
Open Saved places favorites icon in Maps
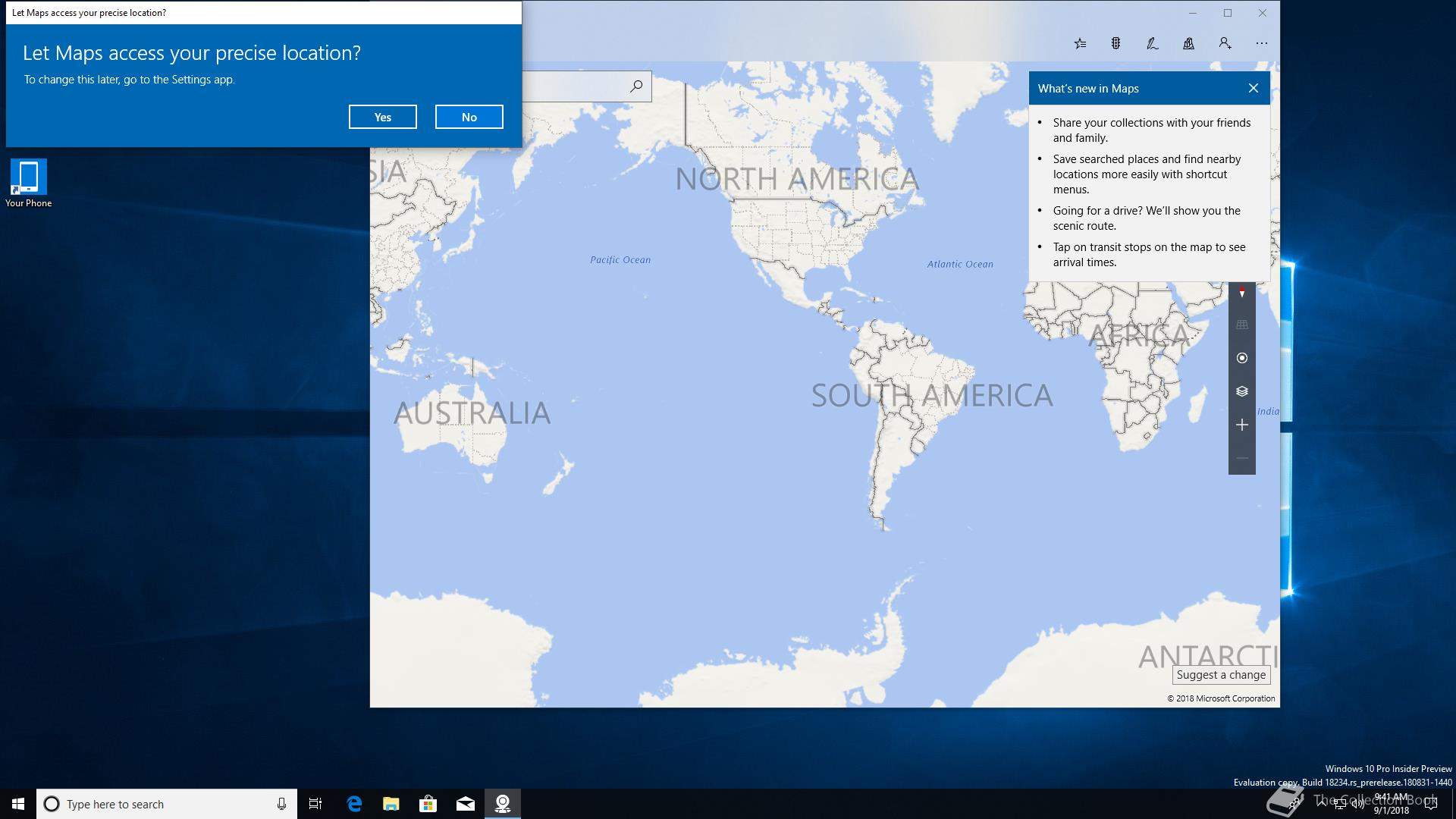1080,44
